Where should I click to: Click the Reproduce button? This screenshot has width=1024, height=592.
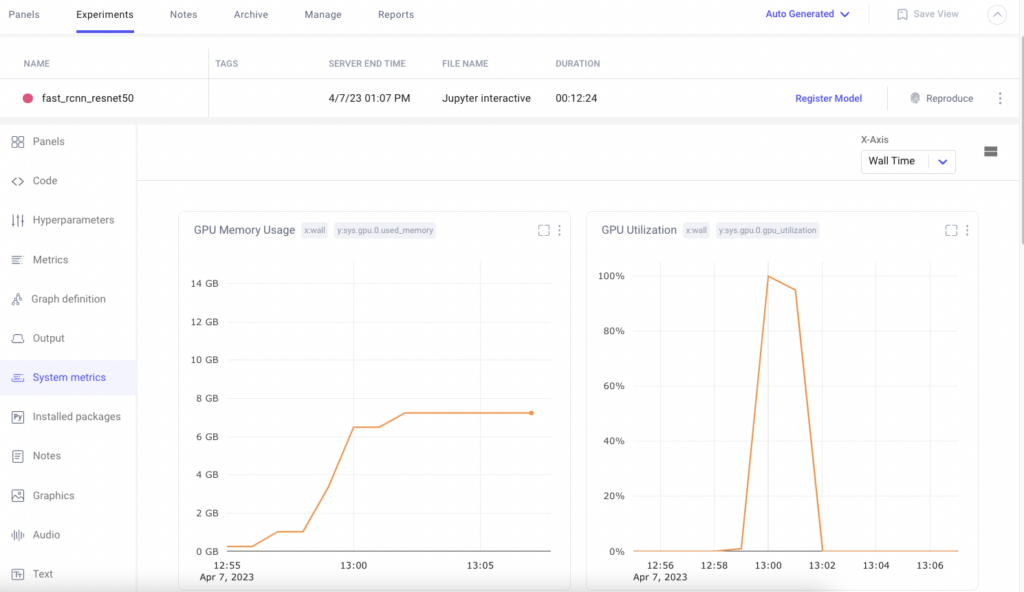pyautogui.click(x=940, y=98)
